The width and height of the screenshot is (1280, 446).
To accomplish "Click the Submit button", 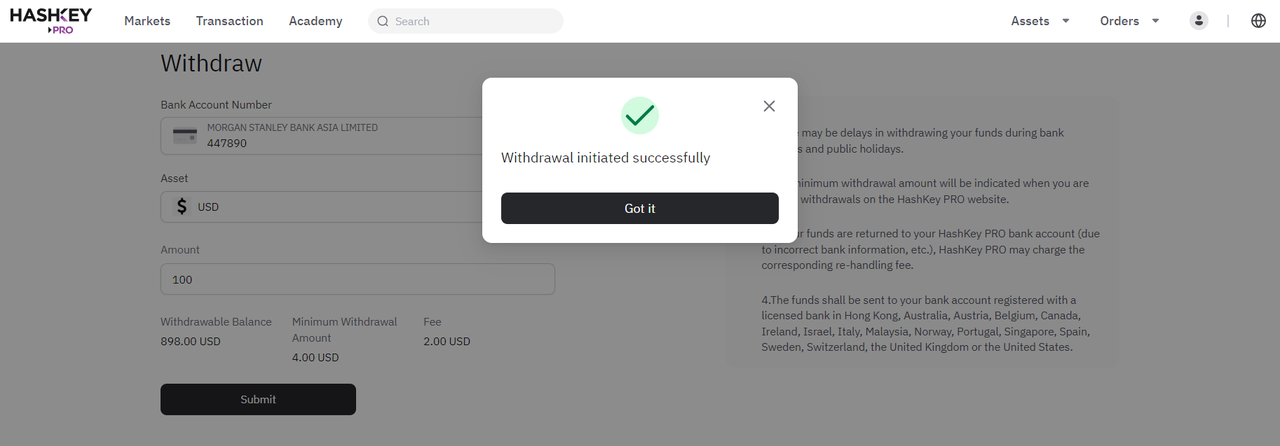I will (x=258, y=399).
